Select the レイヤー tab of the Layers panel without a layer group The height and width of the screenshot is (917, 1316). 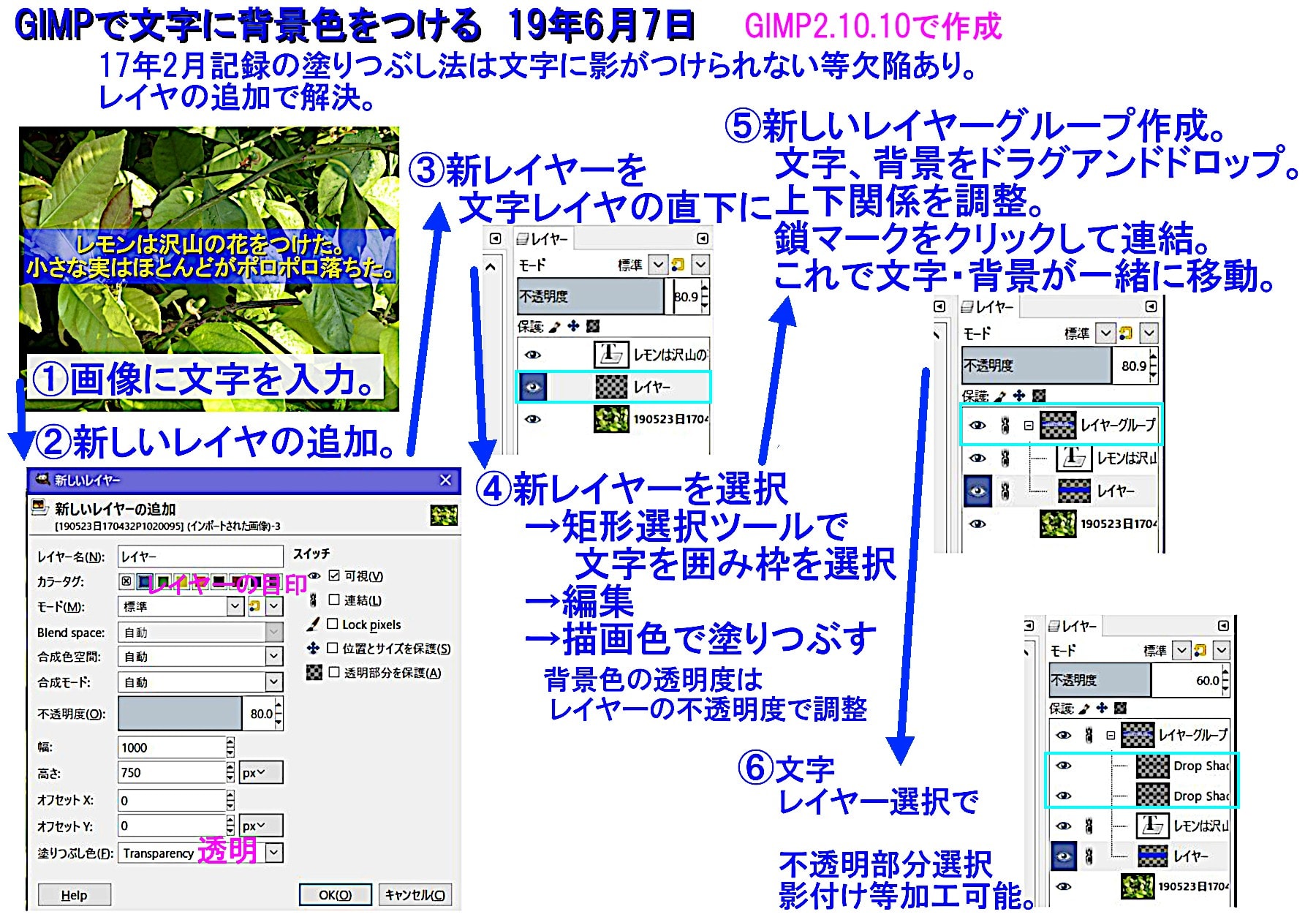click(542, 238)
